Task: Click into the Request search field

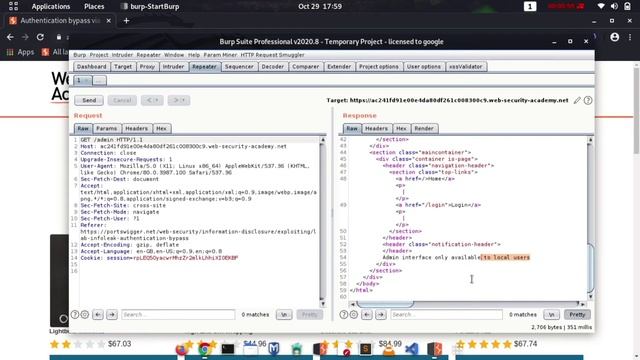Action: coord(178,315)
